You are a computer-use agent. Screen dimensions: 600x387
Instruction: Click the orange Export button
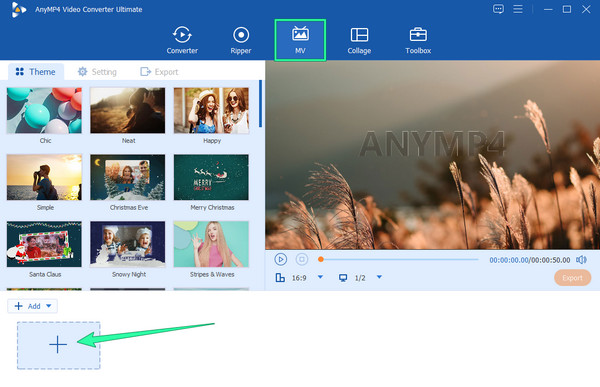pyautogui.click(x=572, y=278)
